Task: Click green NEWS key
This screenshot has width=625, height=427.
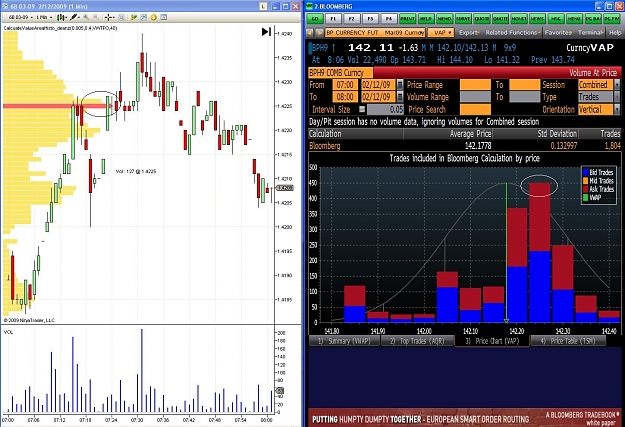Action: (x=537, y=18)
